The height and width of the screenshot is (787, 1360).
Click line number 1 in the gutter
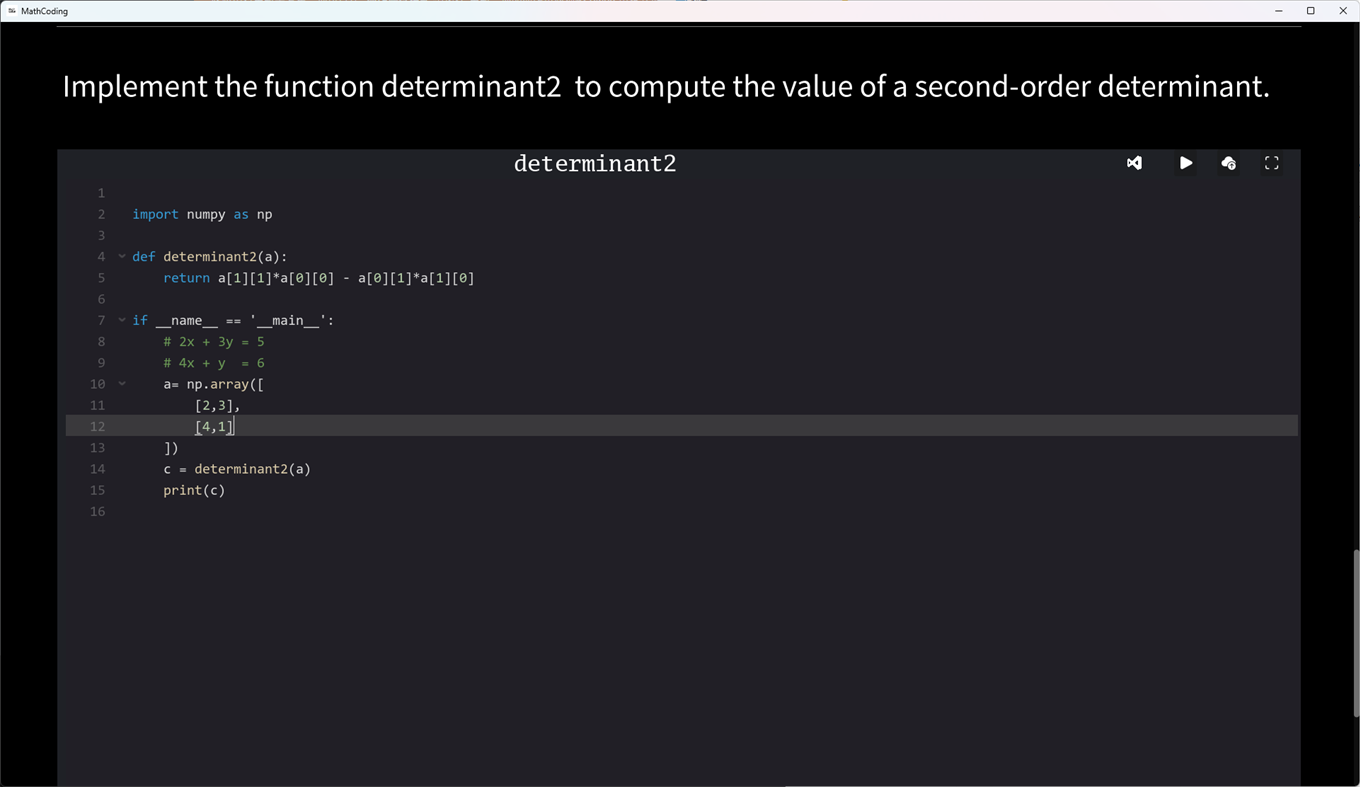(x=100, y=192)
